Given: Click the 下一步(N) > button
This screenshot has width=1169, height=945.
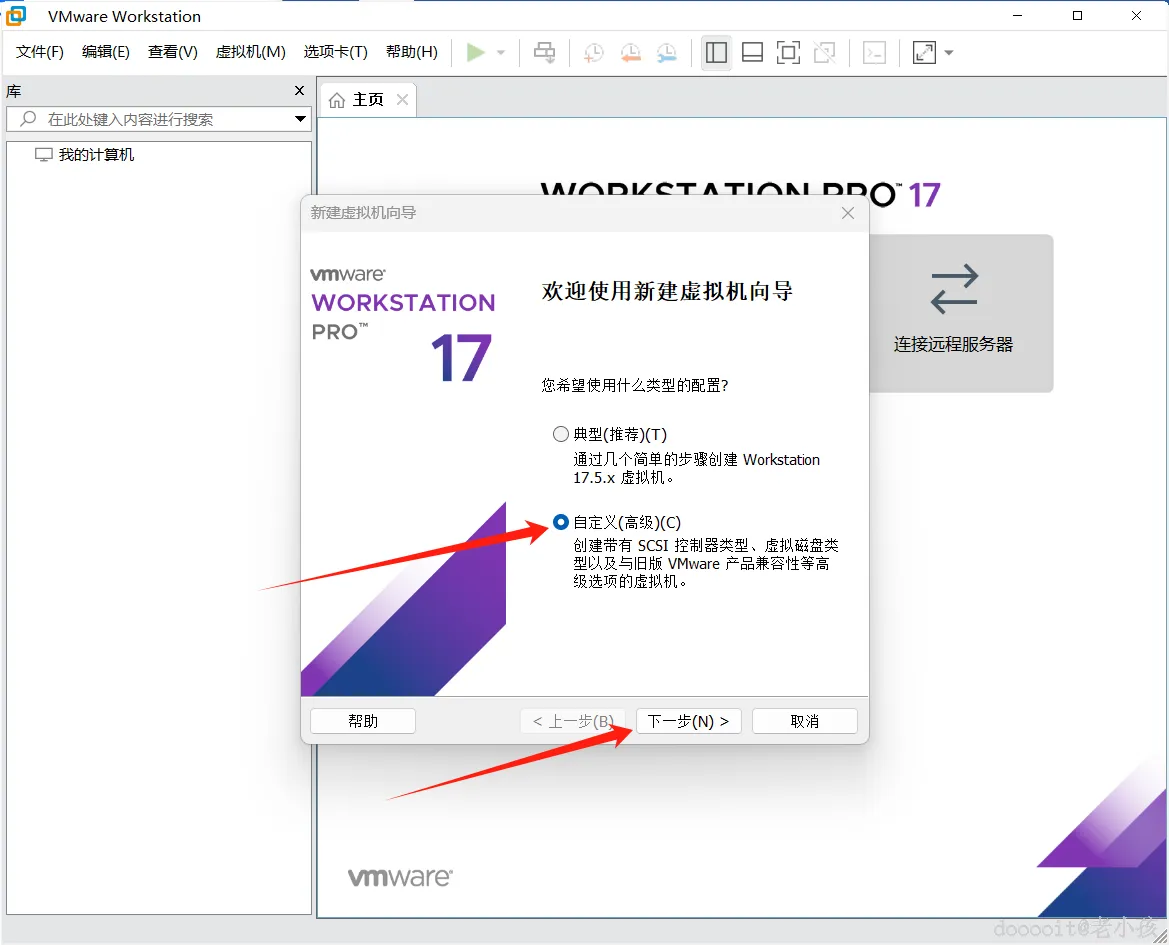Looking at the screenshot, I should tap(688, 721).
